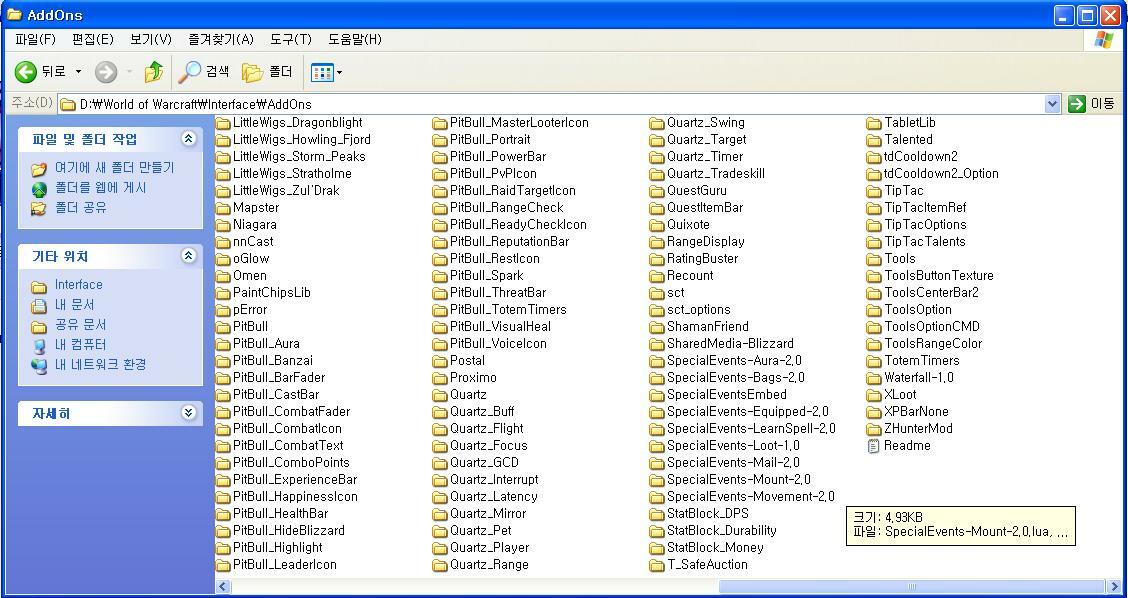1128x598 pixels.
Task: Collapse the file and folder tasks panel
Action: 188,139
